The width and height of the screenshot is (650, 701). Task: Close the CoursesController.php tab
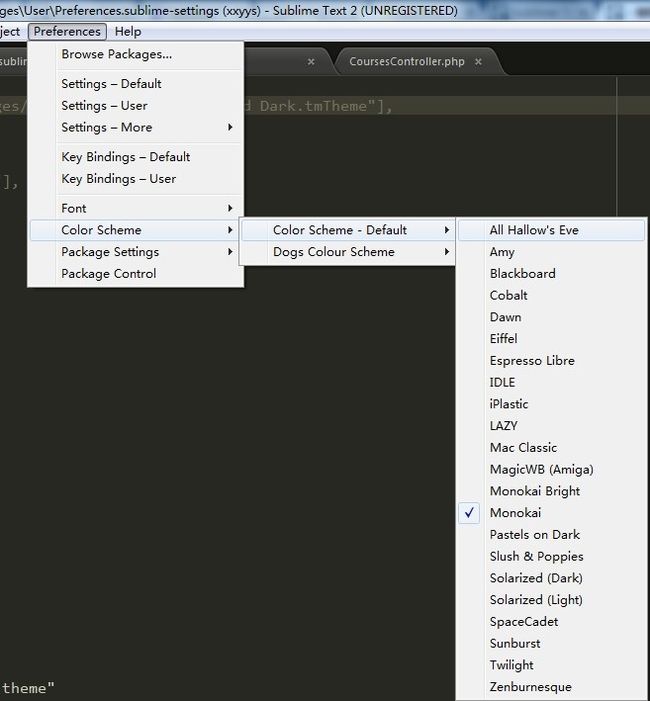tap(478, 62)
